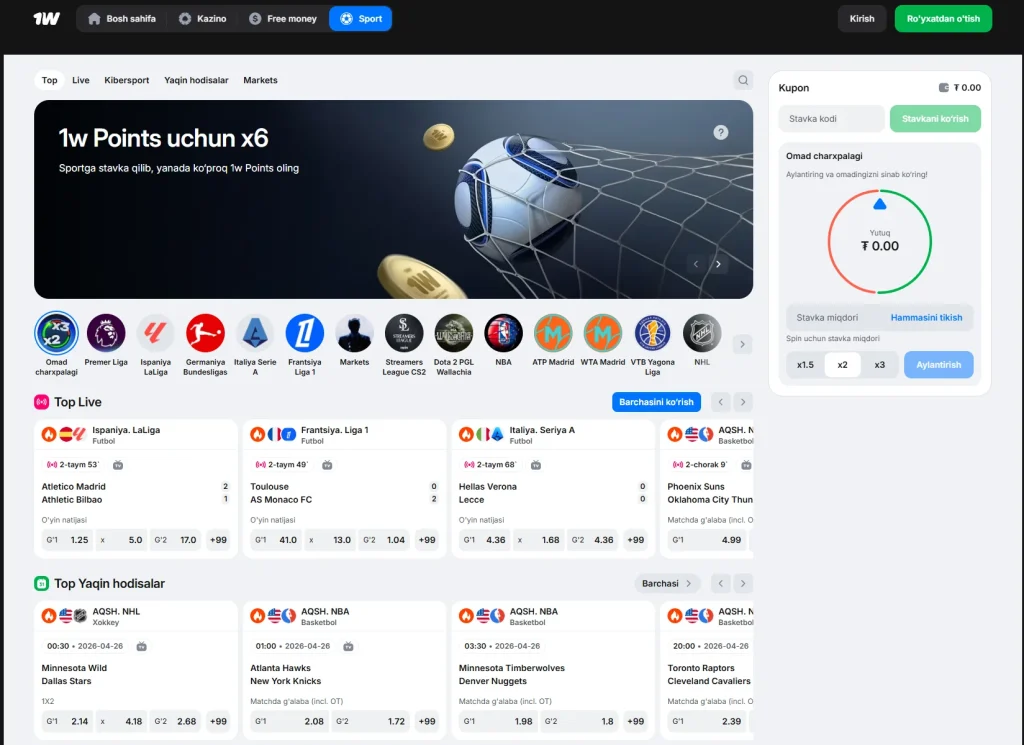
Task: Select the ATP Madrid icon
Action: [x=552, y=333]
